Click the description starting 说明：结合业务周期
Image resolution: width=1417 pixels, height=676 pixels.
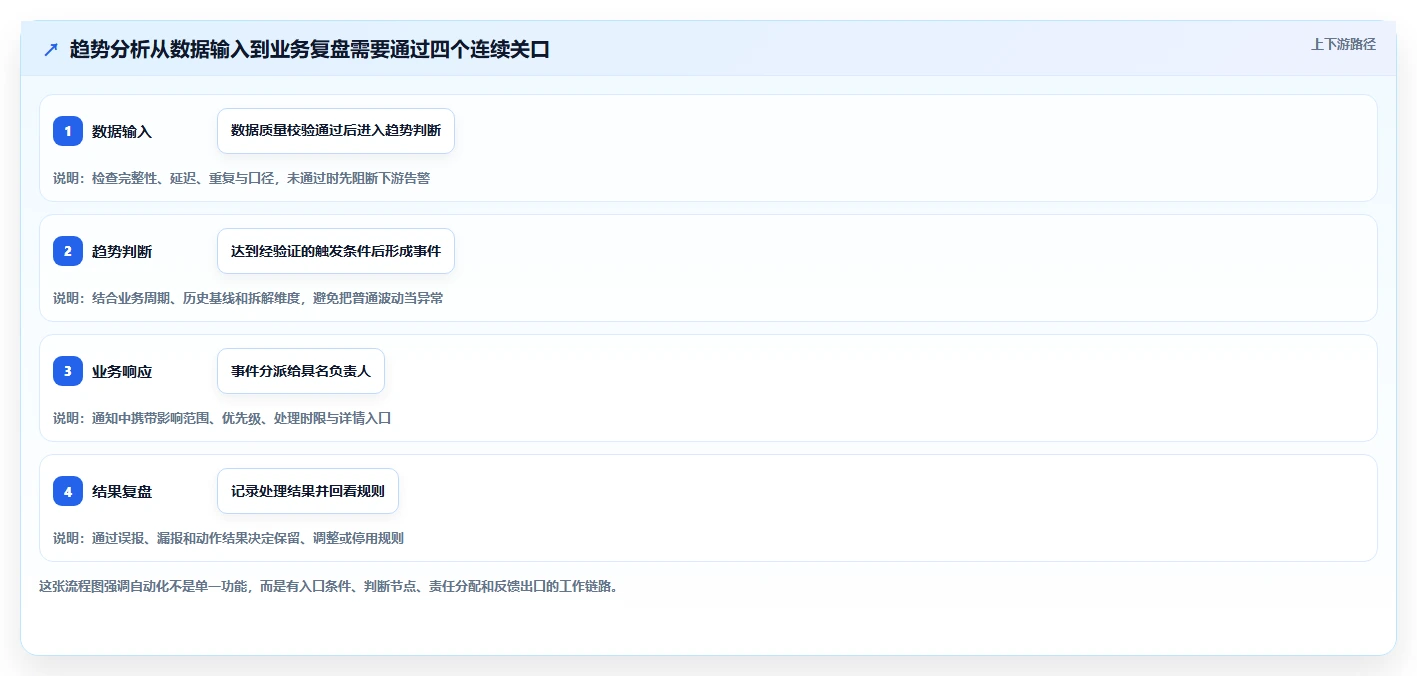tap(248, 298)
